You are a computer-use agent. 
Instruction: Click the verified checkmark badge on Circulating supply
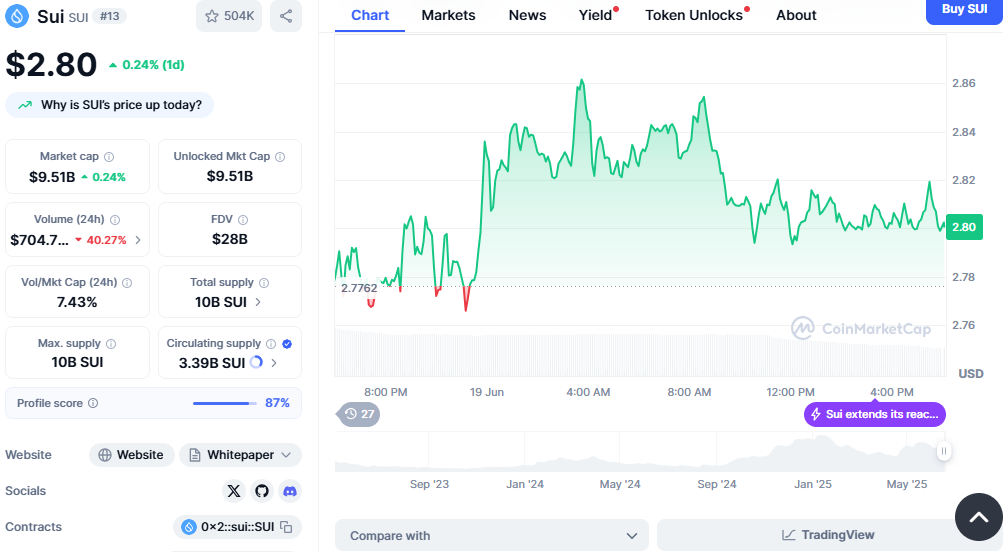287,343
